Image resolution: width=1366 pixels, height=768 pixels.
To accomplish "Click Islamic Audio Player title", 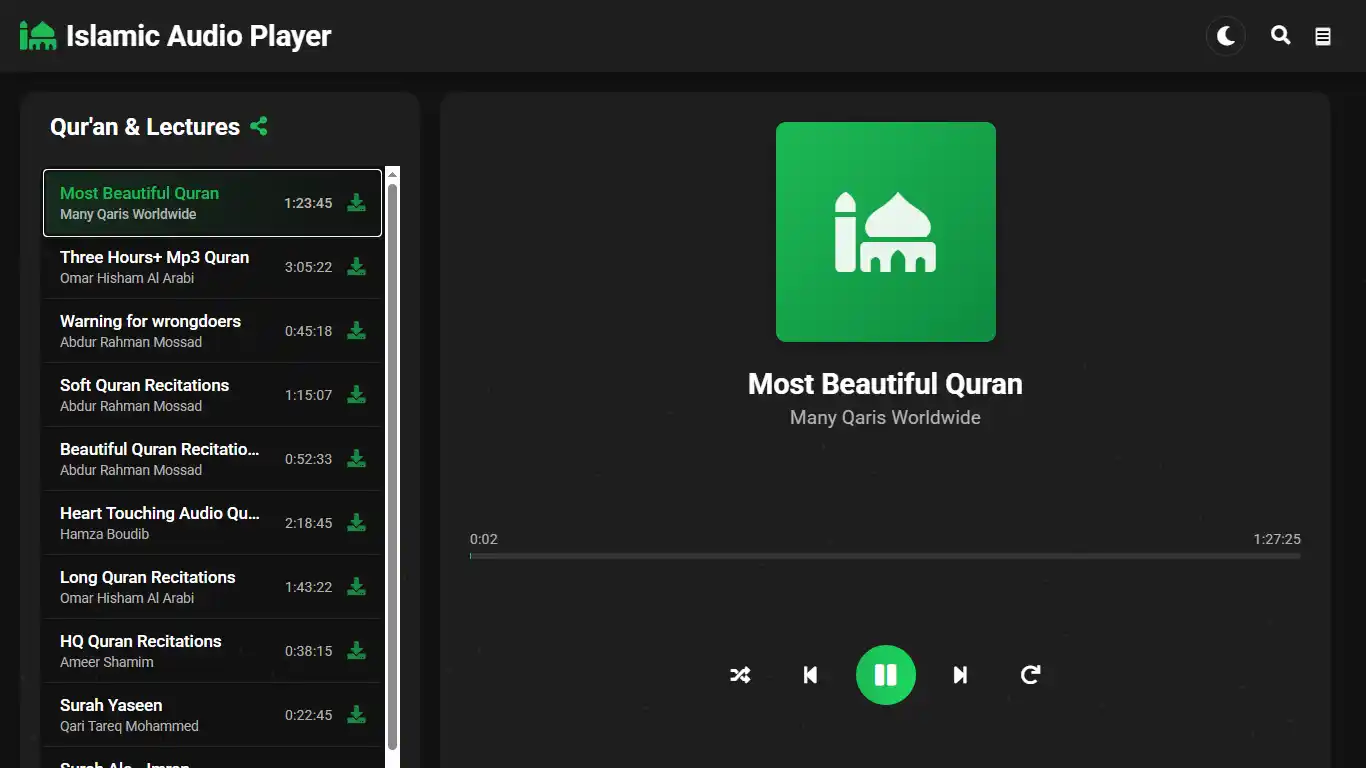I will pos(198,36).
